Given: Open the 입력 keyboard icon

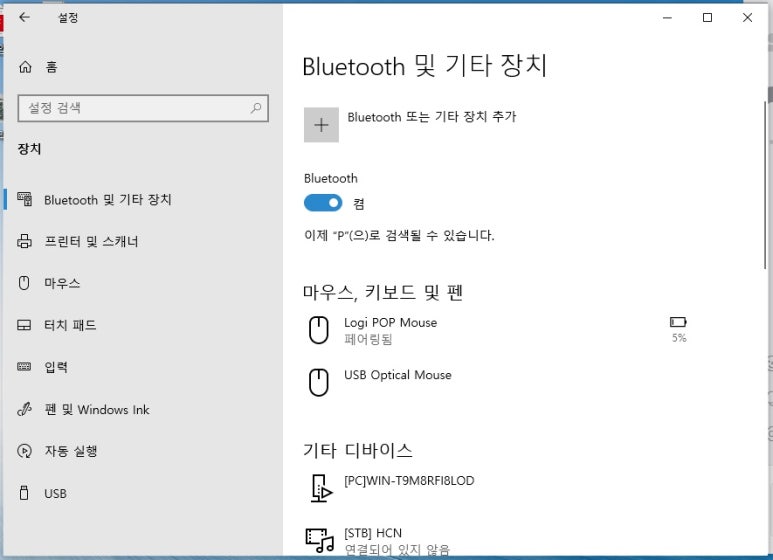Looking at the screenshot, I should pyautogui.click(x=24, y=366).
